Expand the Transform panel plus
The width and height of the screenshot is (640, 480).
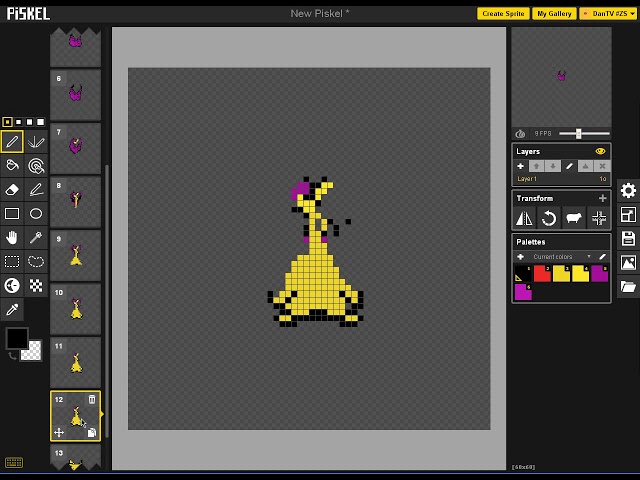(x=602, y=198)
